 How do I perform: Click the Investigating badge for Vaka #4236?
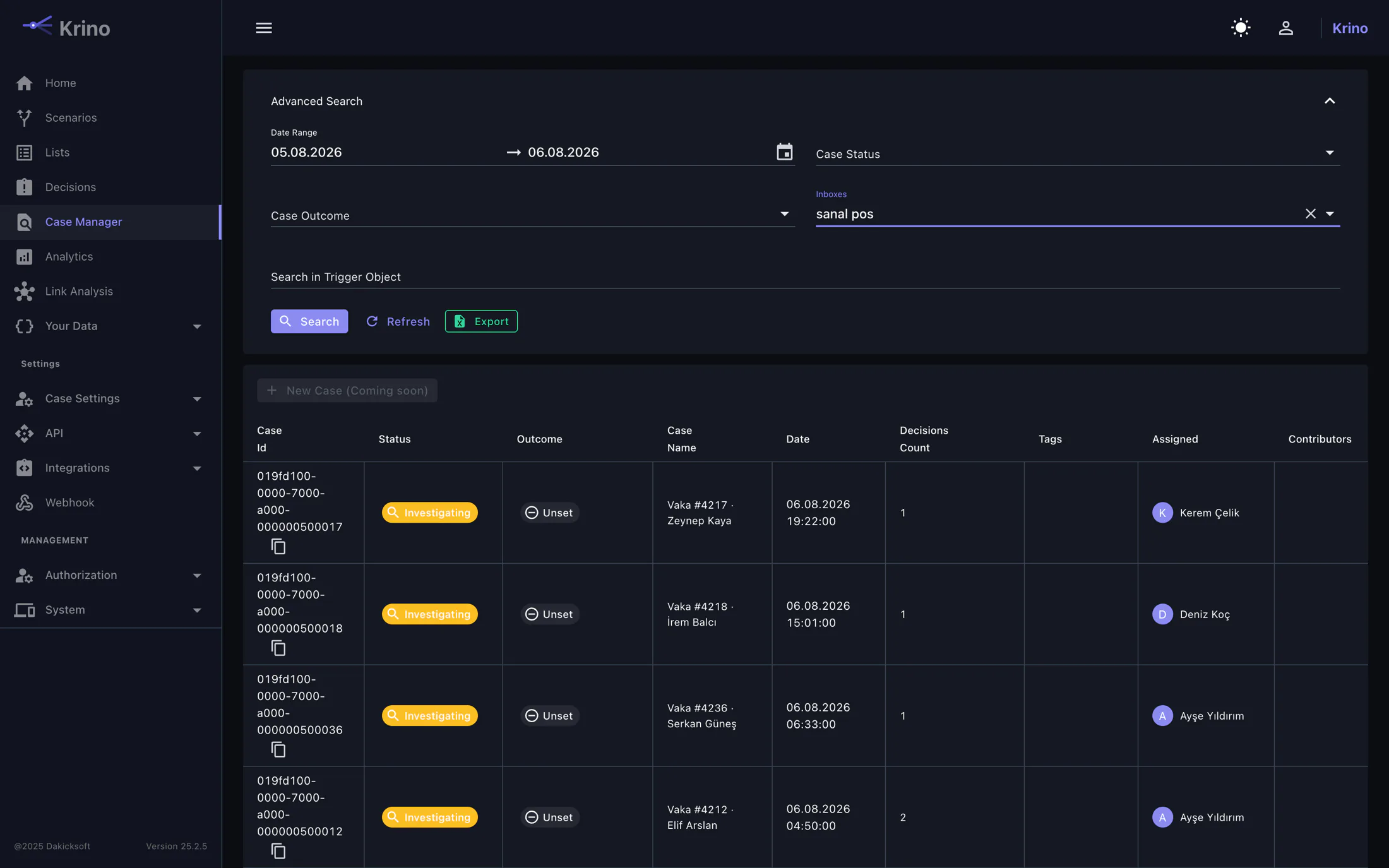point(429,716)
